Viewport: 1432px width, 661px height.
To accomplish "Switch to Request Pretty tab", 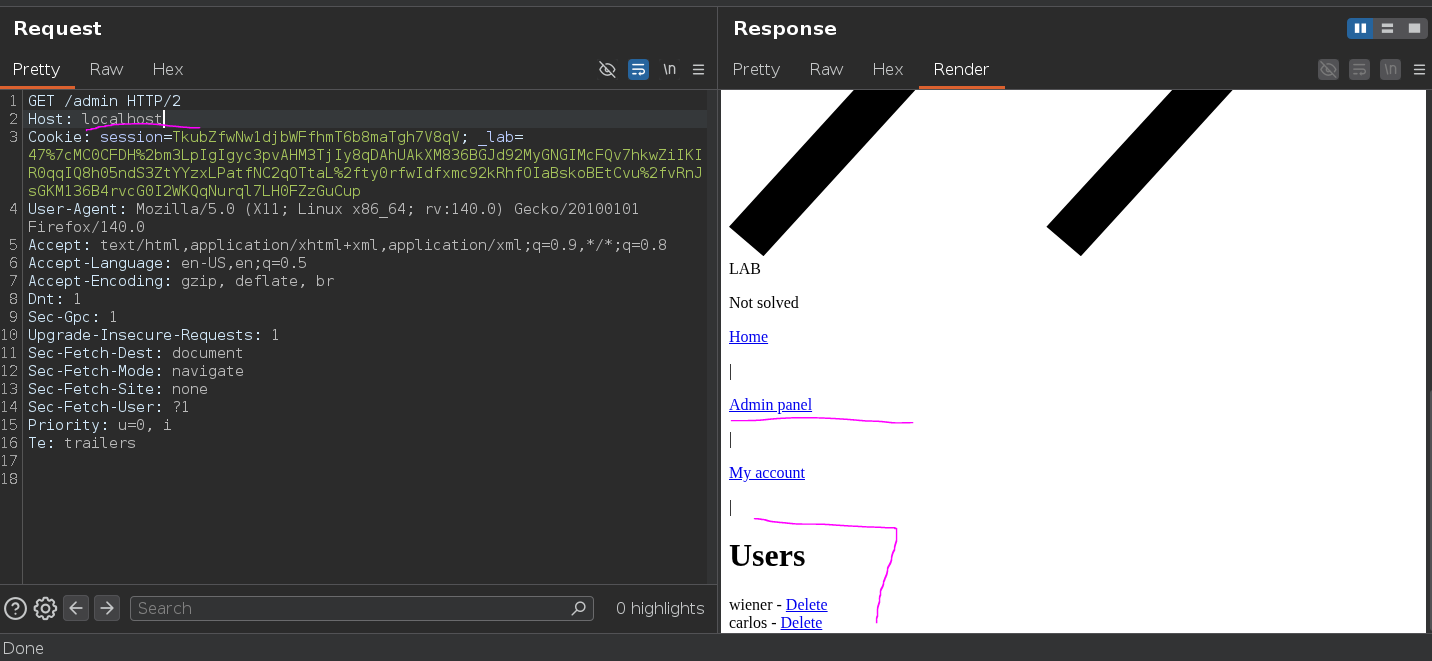I will point(36,69).
